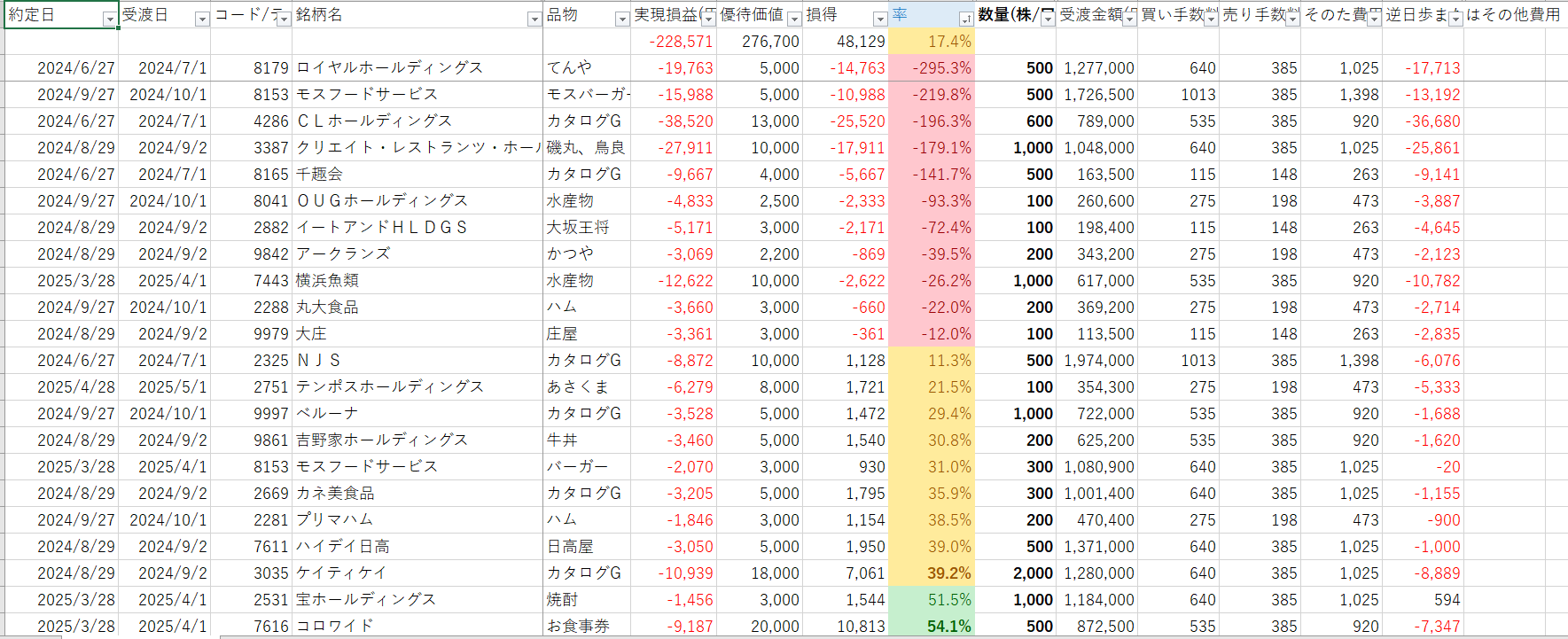This screenshot has height=639, width=1568.
Task: Open the 売り手数 column filter dropdown
Action: tap(1292, 19)
